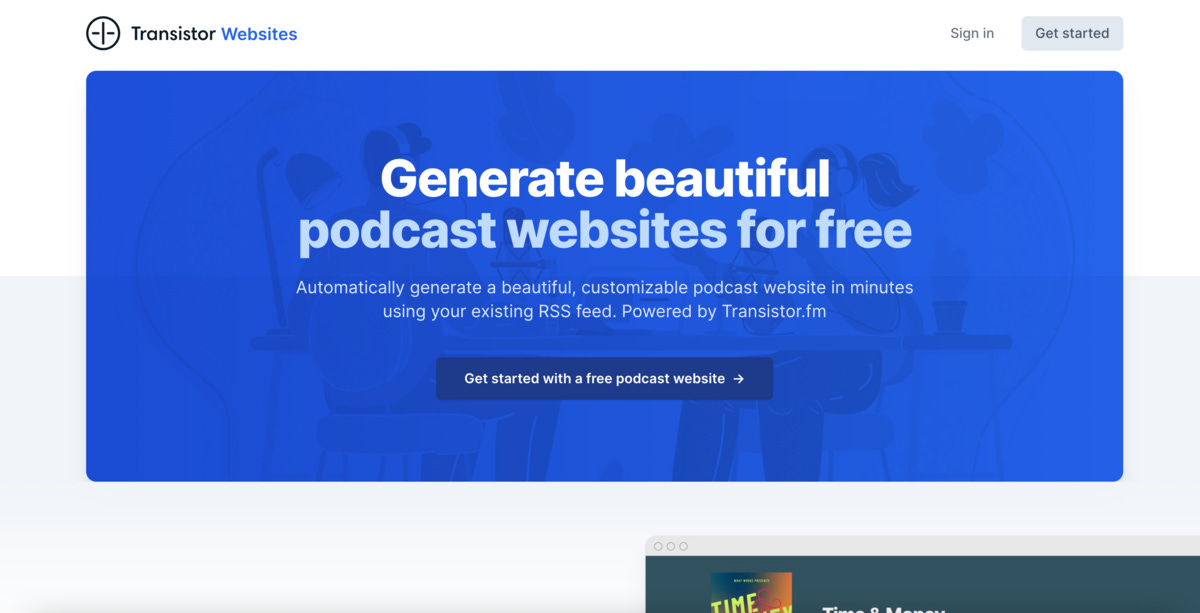Click the arrow icon on the free podcast button
This screenshot has width=1200, height=613.
[739, 379]
